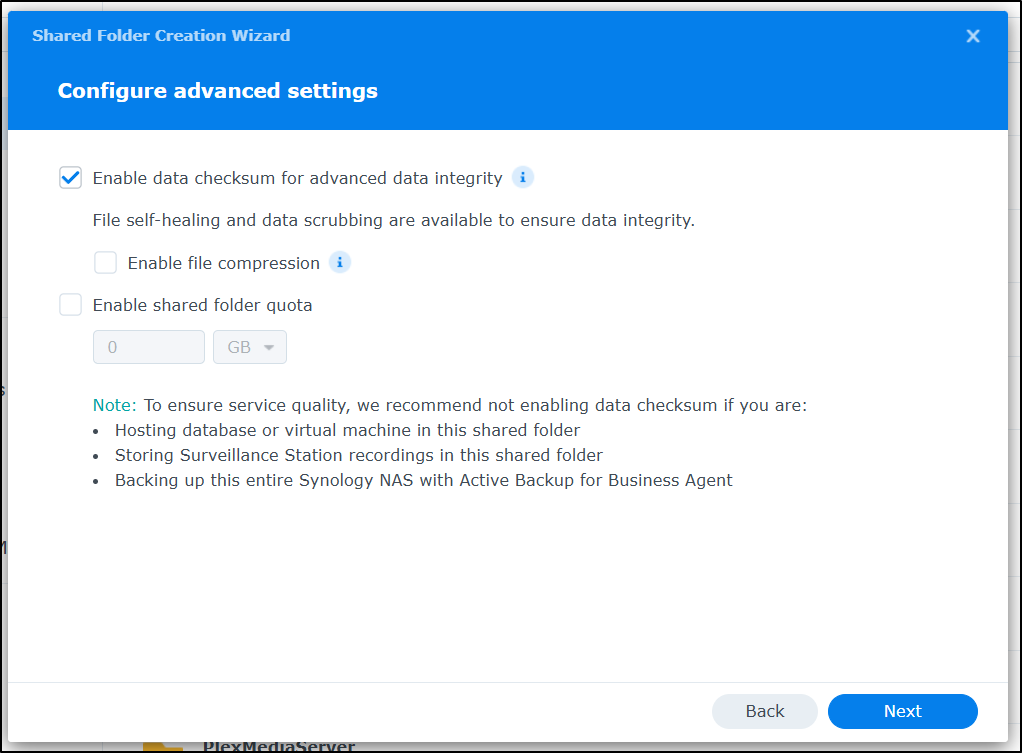The width and height of the screenshot is (1022, 753).
Task: Tick the Enable file compression checkbox
Action: (x=106, y=263)
